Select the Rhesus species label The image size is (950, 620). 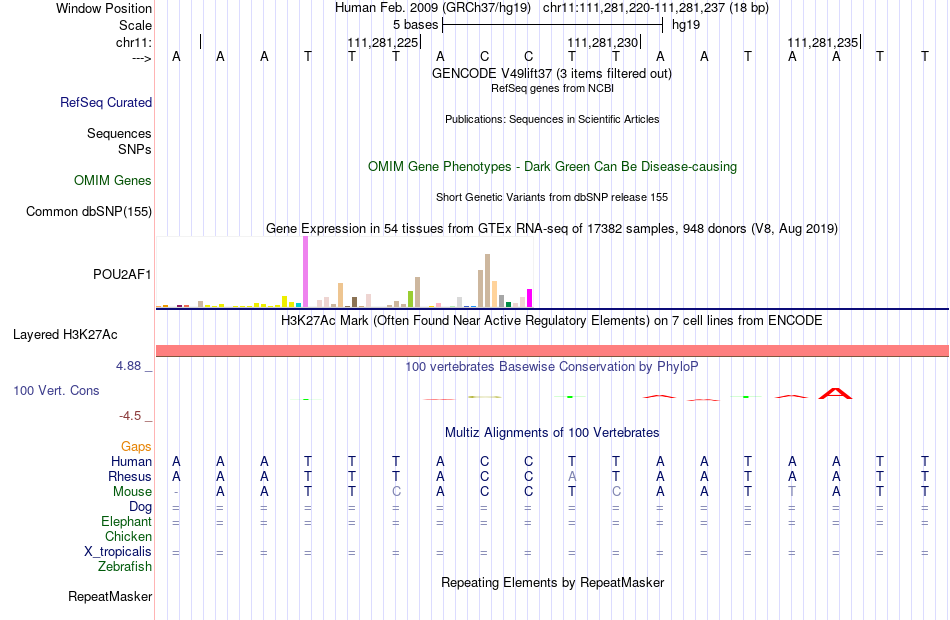pyautogui.click(x=130, y=477)
